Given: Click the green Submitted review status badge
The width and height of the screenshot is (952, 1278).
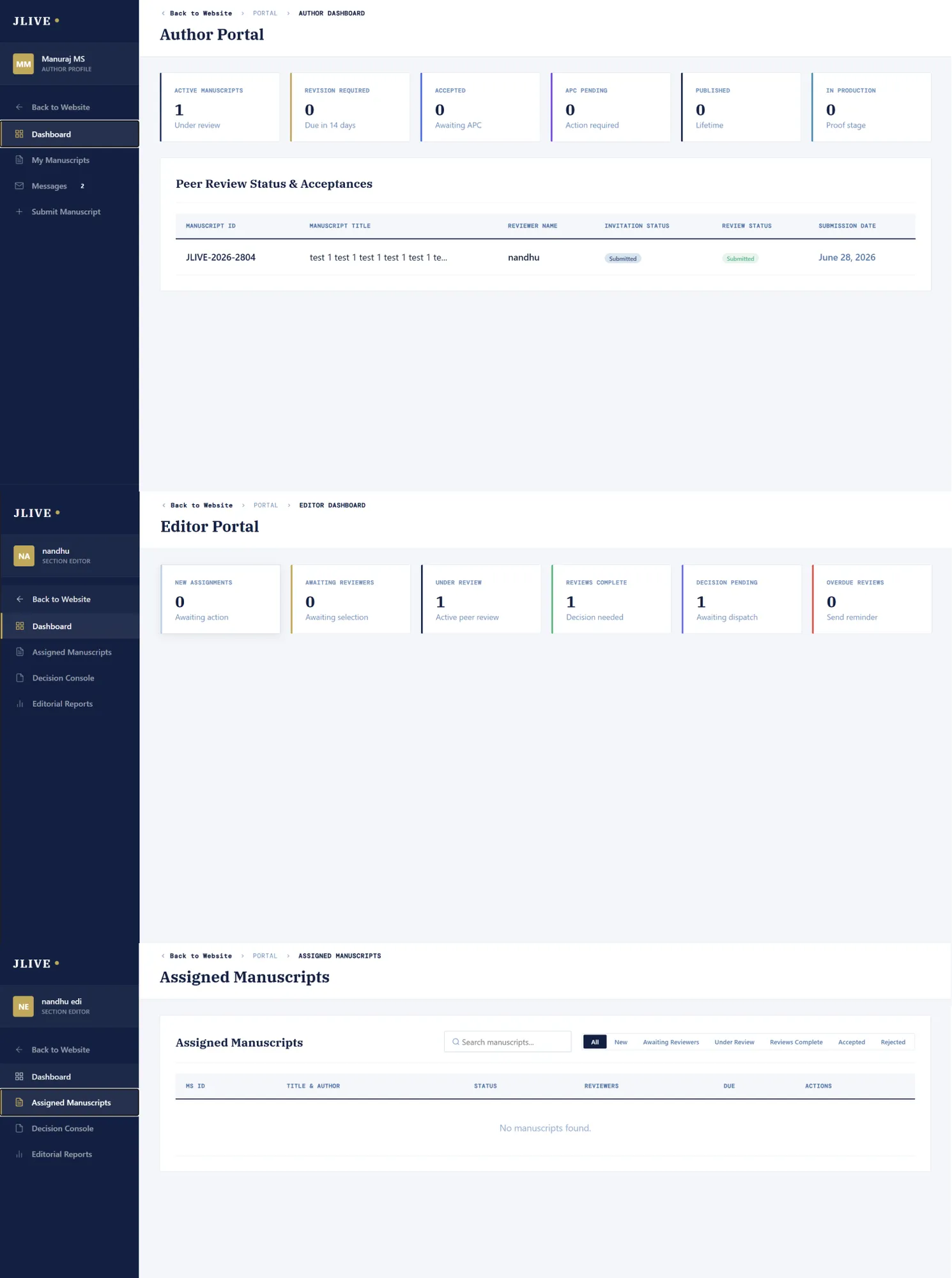Looking at the screenshot, I should [741, 259].
